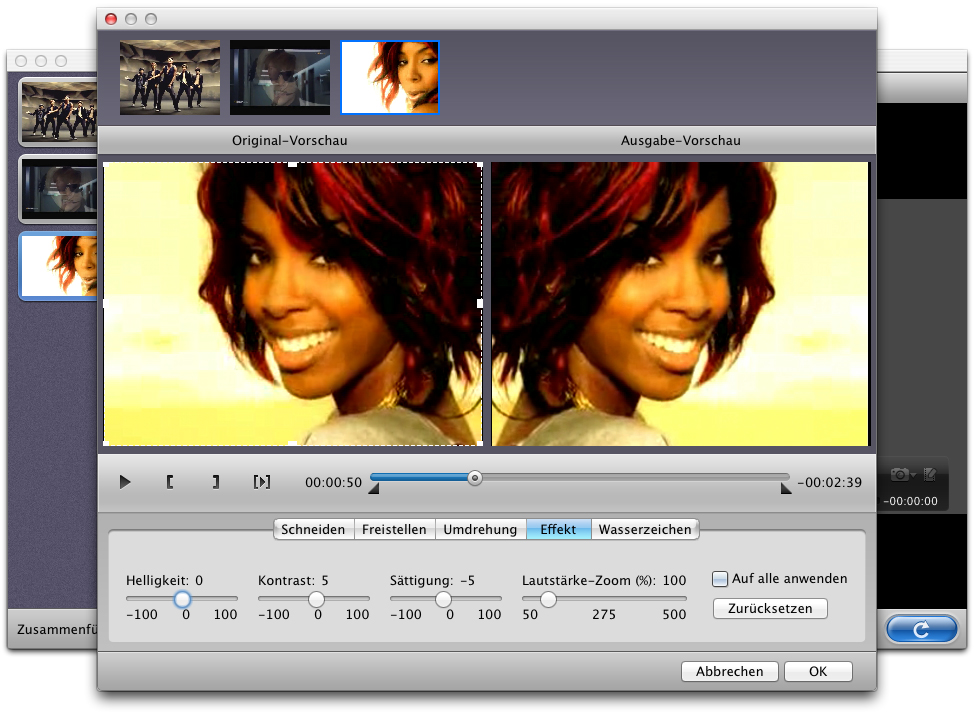Click the camera snapshot icon
The image size is (974, 715).
(x=900, y=474)
